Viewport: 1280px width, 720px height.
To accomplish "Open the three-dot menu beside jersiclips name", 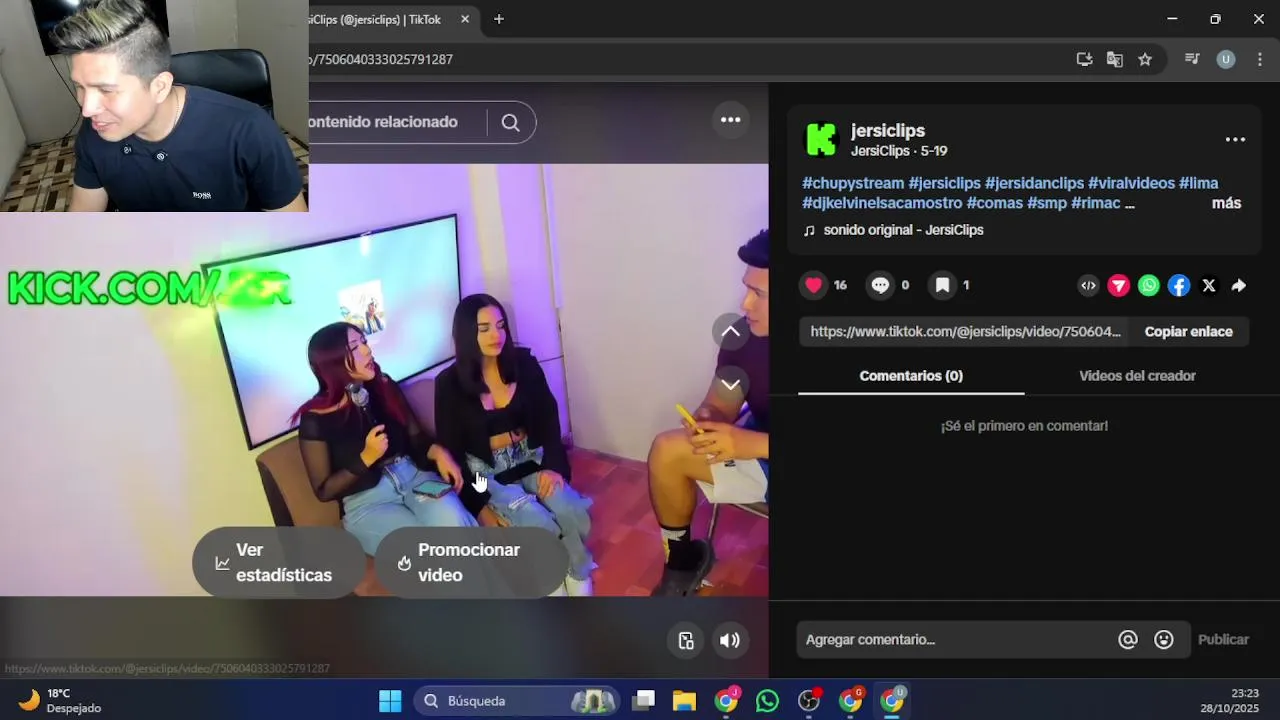I will pos(1235,140).
